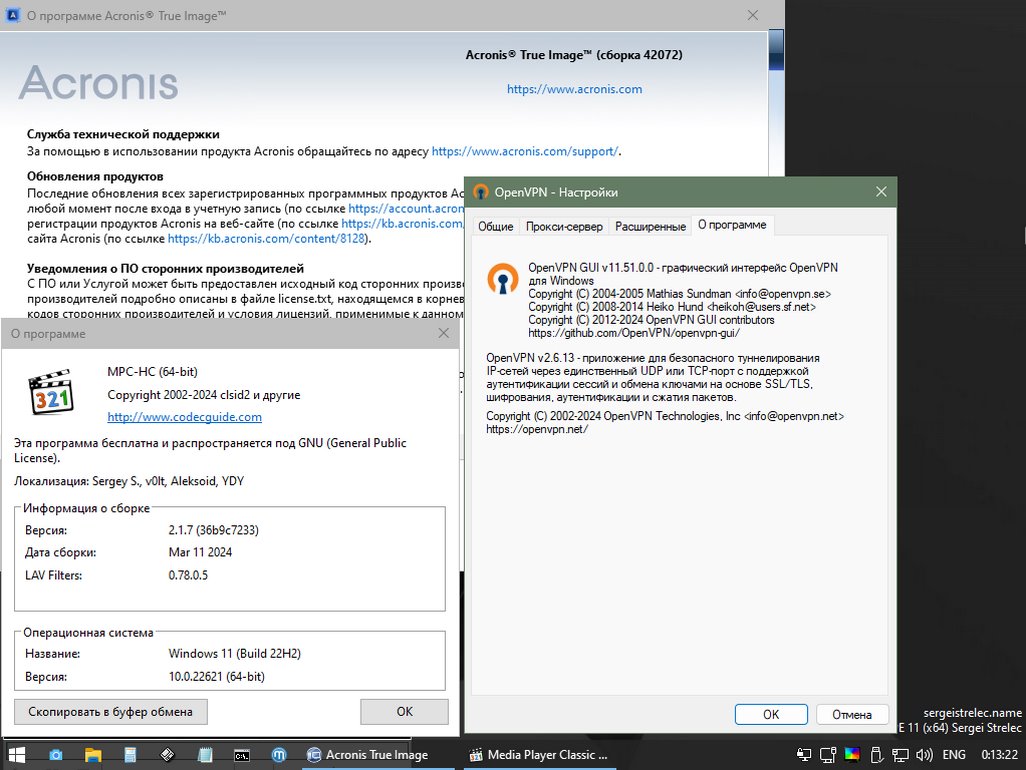Click the Служба технической поддержки heading
The width and height of the screenshot is (1026, 770).
pos(123,134)
